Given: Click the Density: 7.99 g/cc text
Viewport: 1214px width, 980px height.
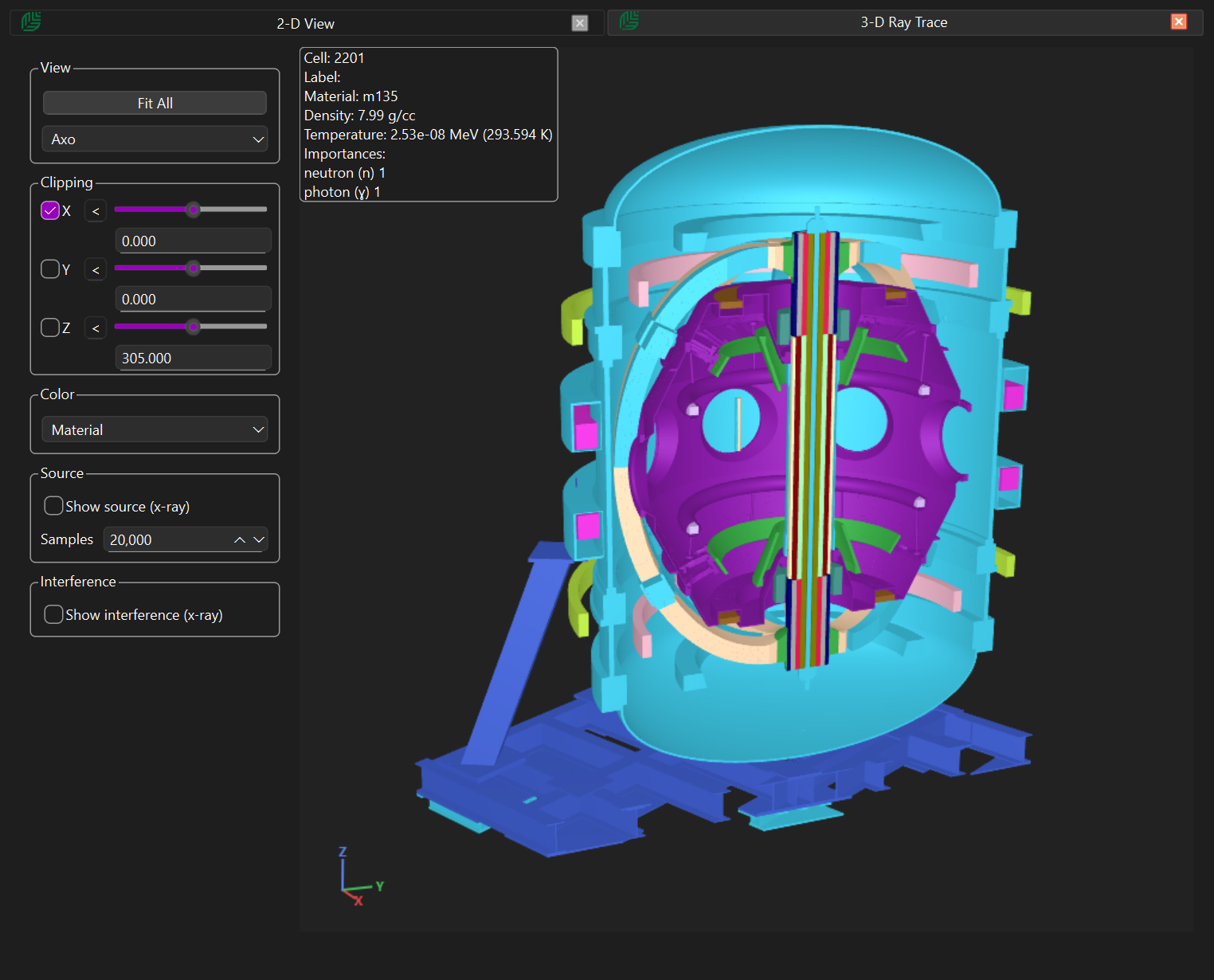Looking at the screenshot, I should pos(359,116).
